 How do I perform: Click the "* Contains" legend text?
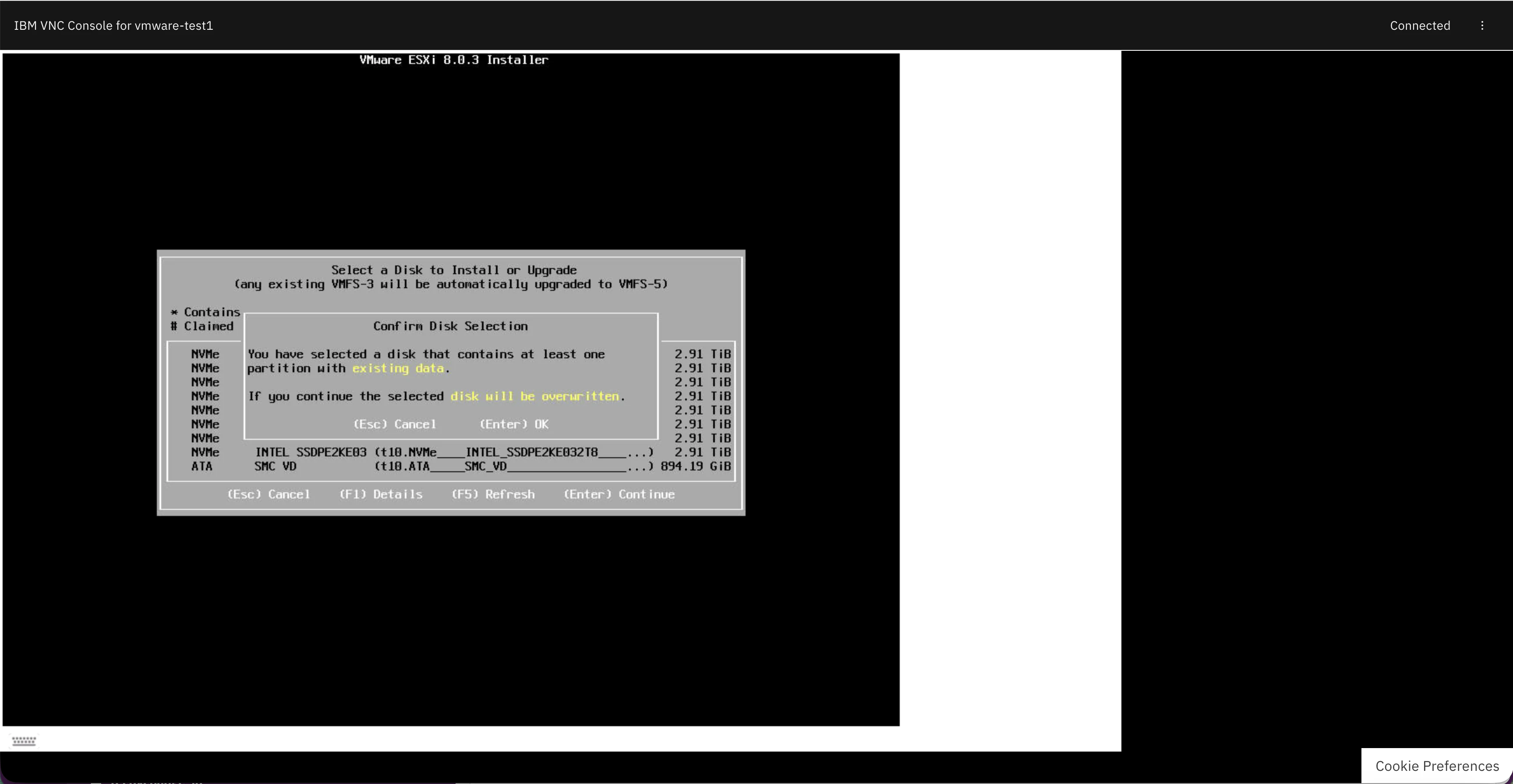205,312
